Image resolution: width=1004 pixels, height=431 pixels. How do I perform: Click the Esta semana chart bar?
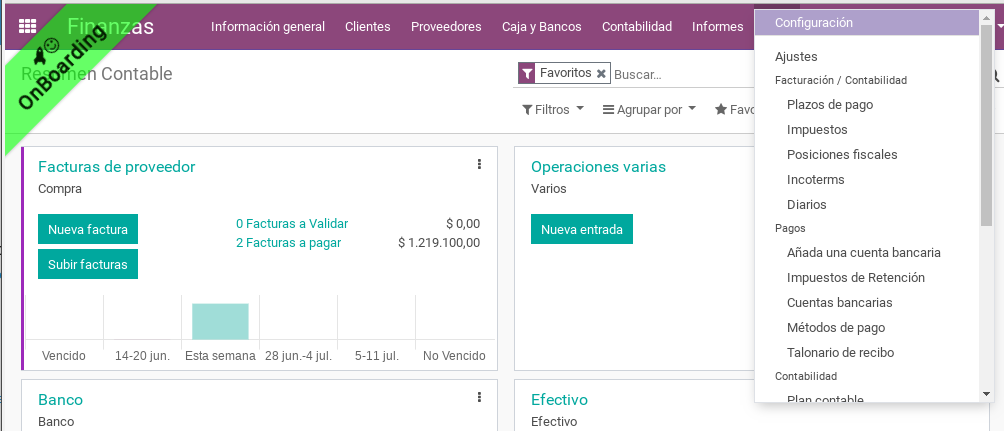coord(220,321)
